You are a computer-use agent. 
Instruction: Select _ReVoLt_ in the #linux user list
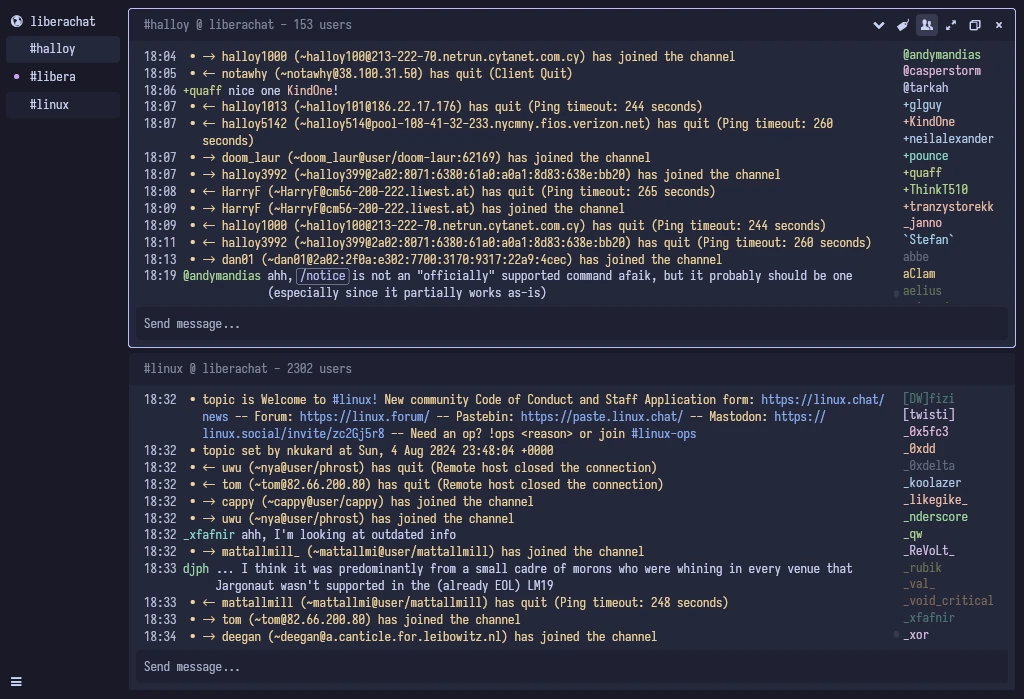pos(929,551)
